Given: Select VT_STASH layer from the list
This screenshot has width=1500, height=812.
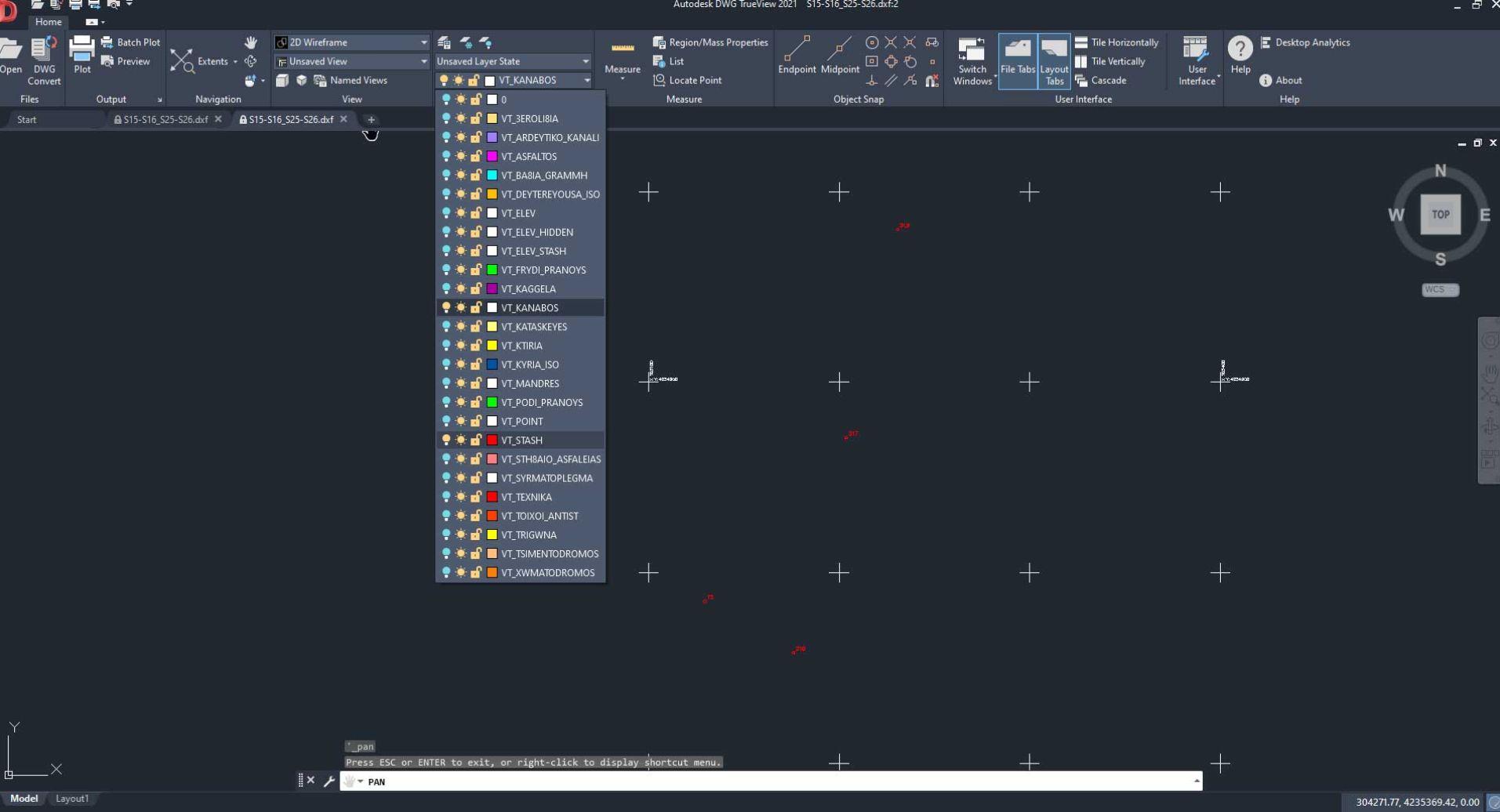Looking at the screenshot, I should [521, 440].
